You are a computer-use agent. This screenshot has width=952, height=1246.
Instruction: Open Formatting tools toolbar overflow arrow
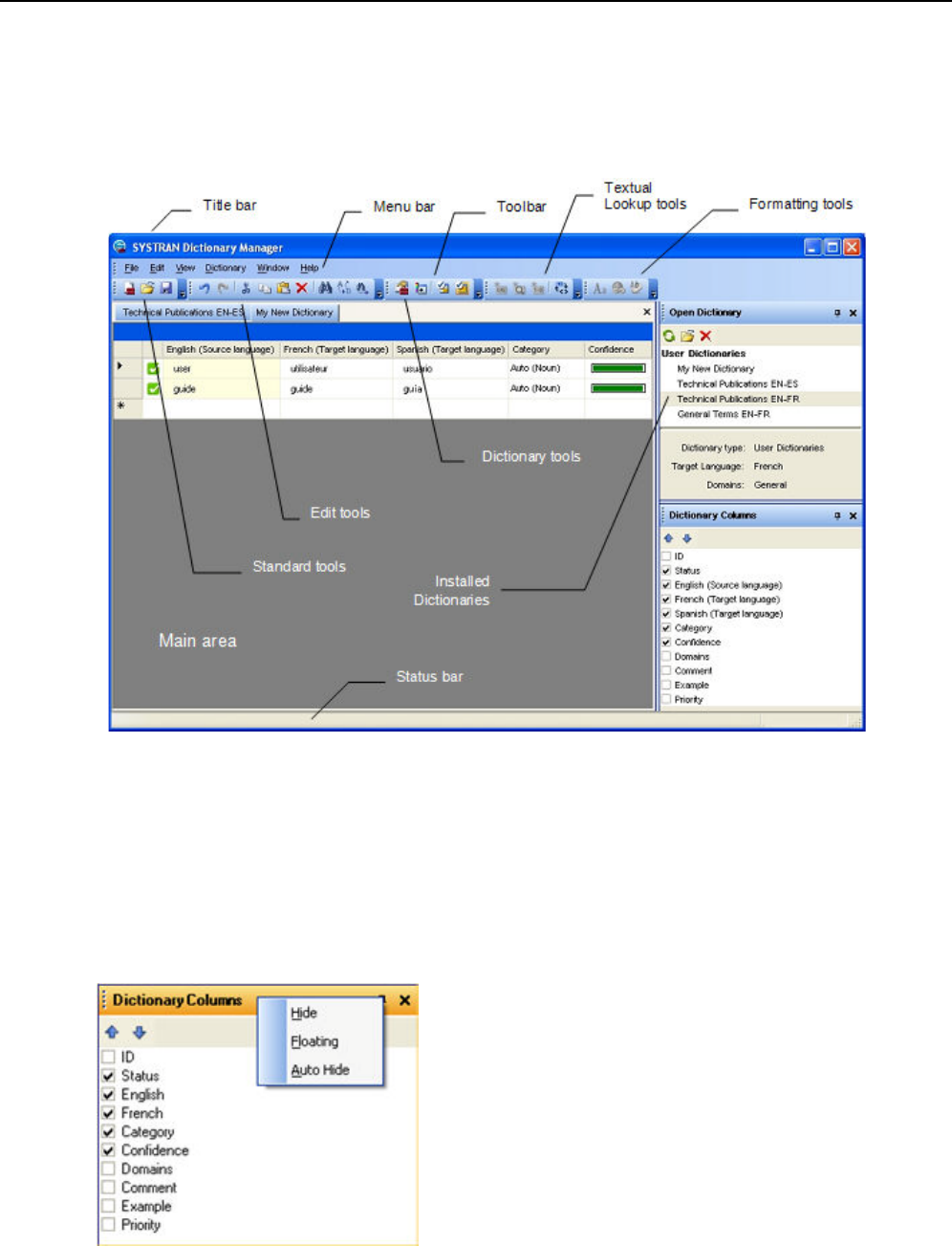pos(654,290)
